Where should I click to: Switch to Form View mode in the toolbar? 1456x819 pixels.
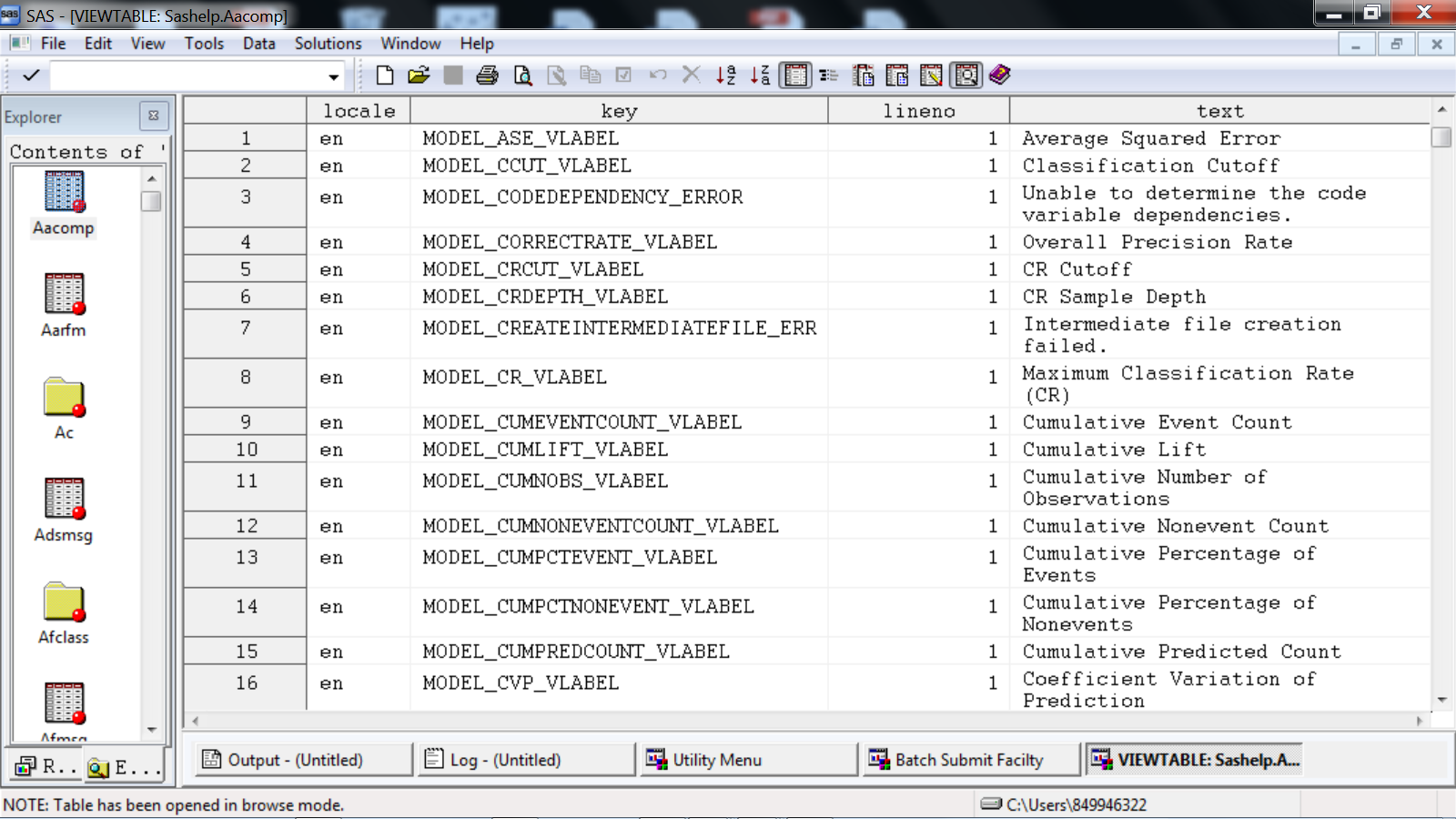(829, 76)
